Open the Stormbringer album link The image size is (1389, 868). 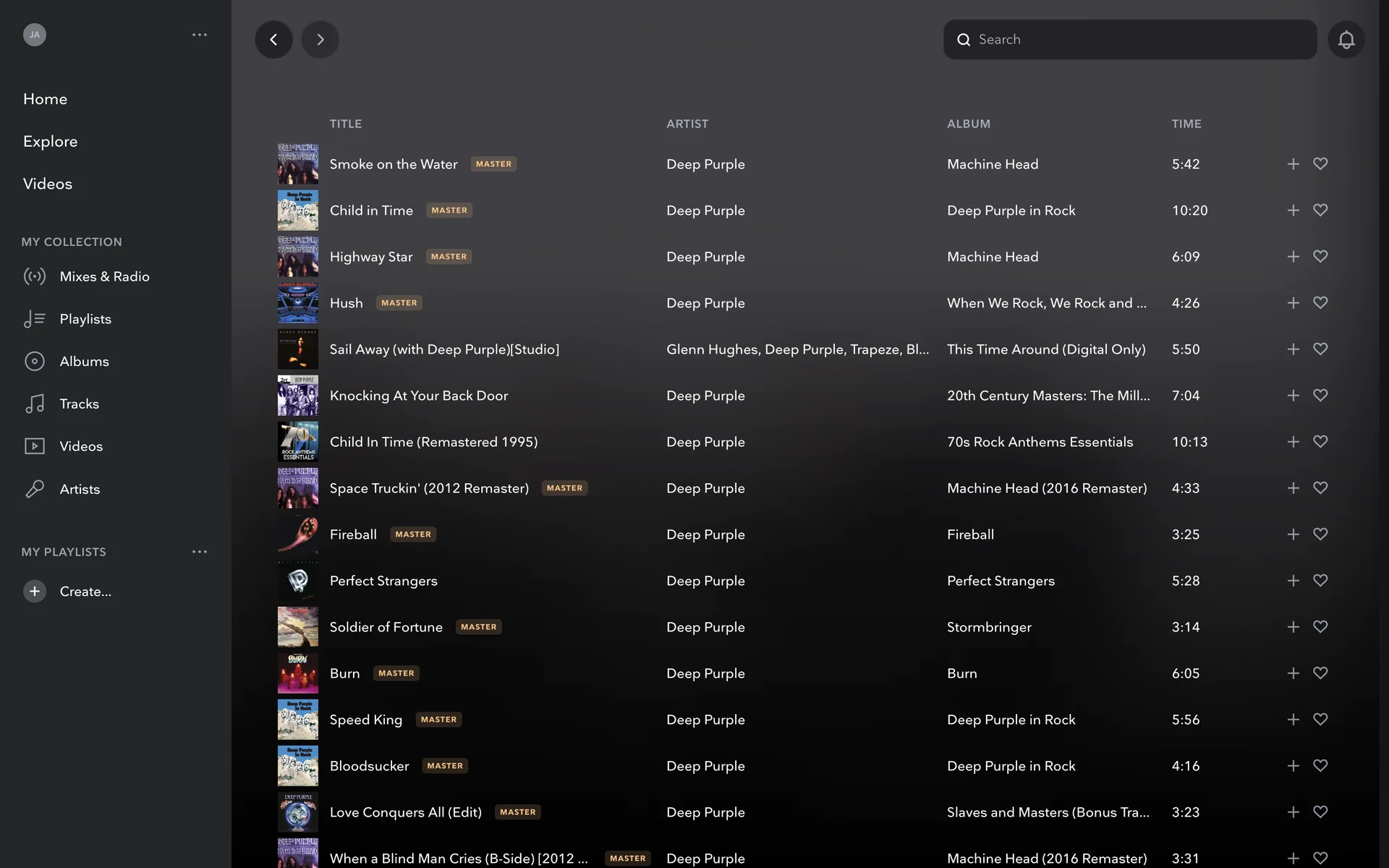coord(989,627)
